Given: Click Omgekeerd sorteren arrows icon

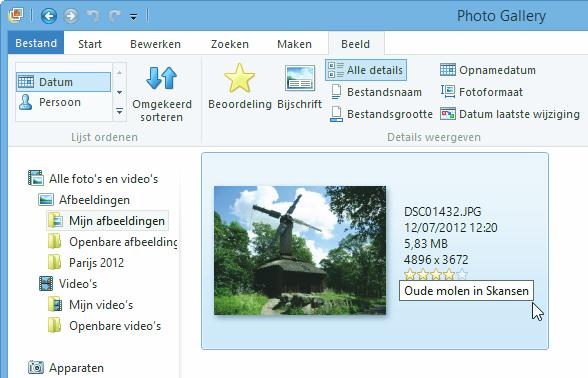Looking at the screenshot, I should tap(162, 78).
